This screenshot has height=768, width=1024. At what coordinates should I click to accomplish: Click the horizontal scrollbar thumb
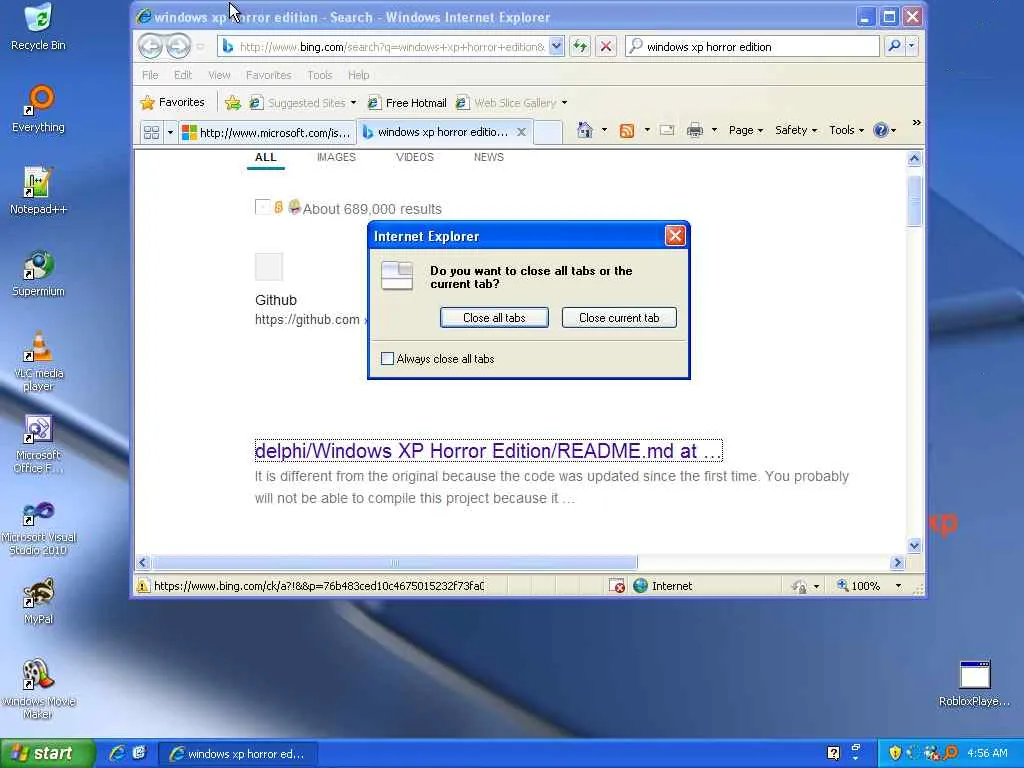pyautogui.click(x=394, y=562)
